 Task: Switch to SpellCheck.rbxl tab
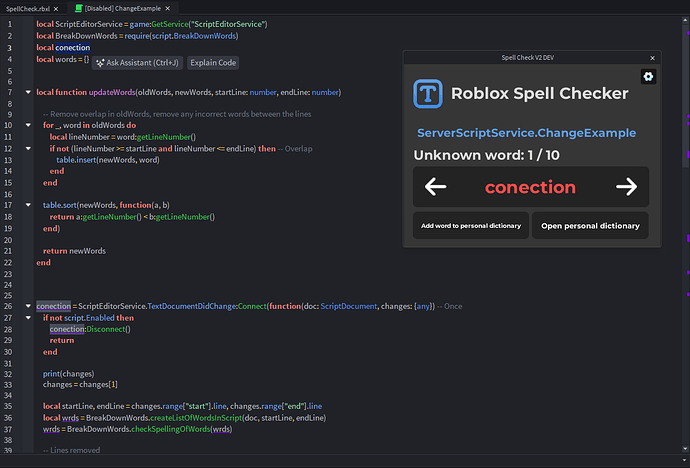tap(28, 9)
